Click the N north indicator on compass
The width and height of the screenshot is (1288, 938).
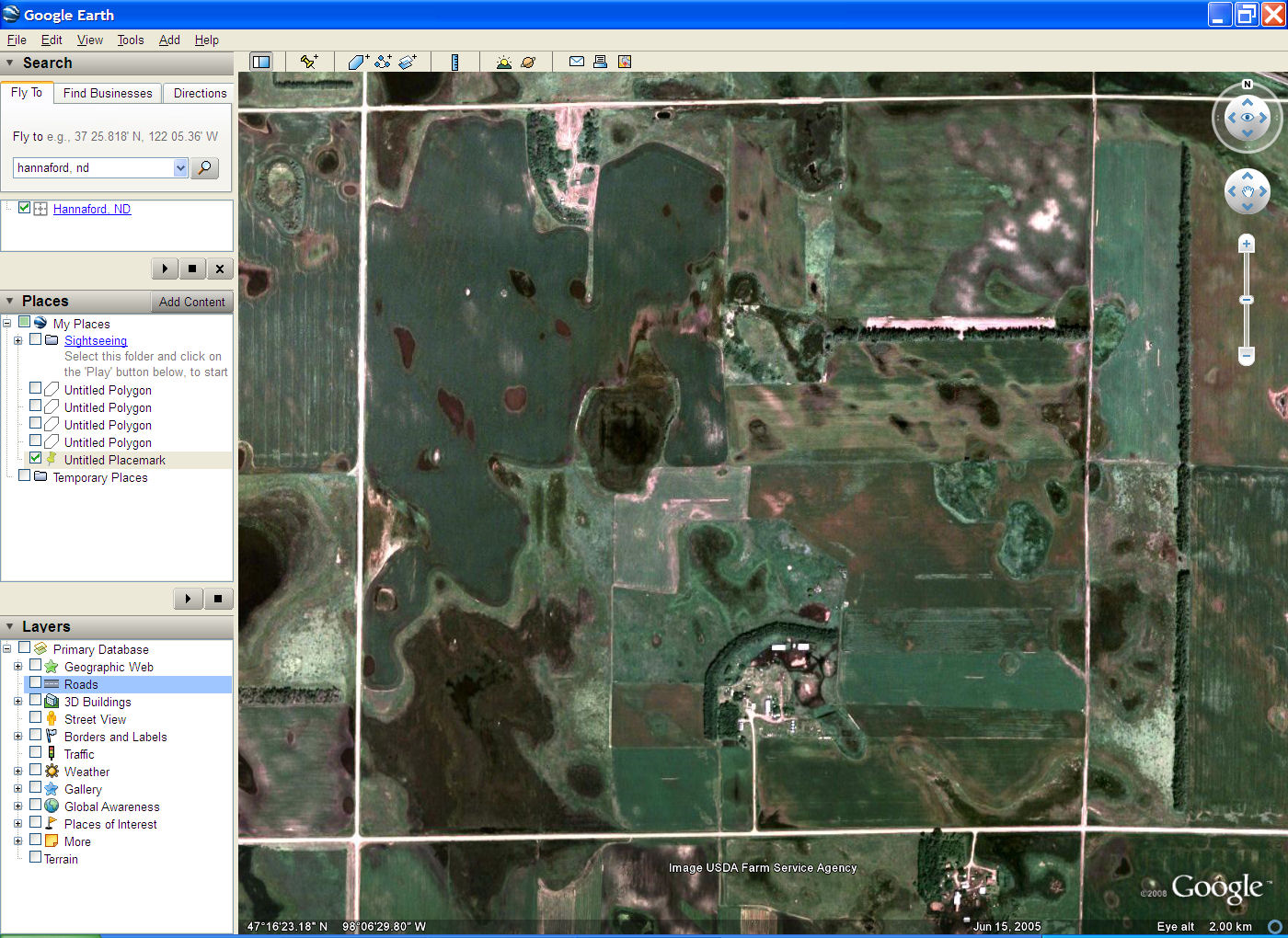[x=1248, y=84]
